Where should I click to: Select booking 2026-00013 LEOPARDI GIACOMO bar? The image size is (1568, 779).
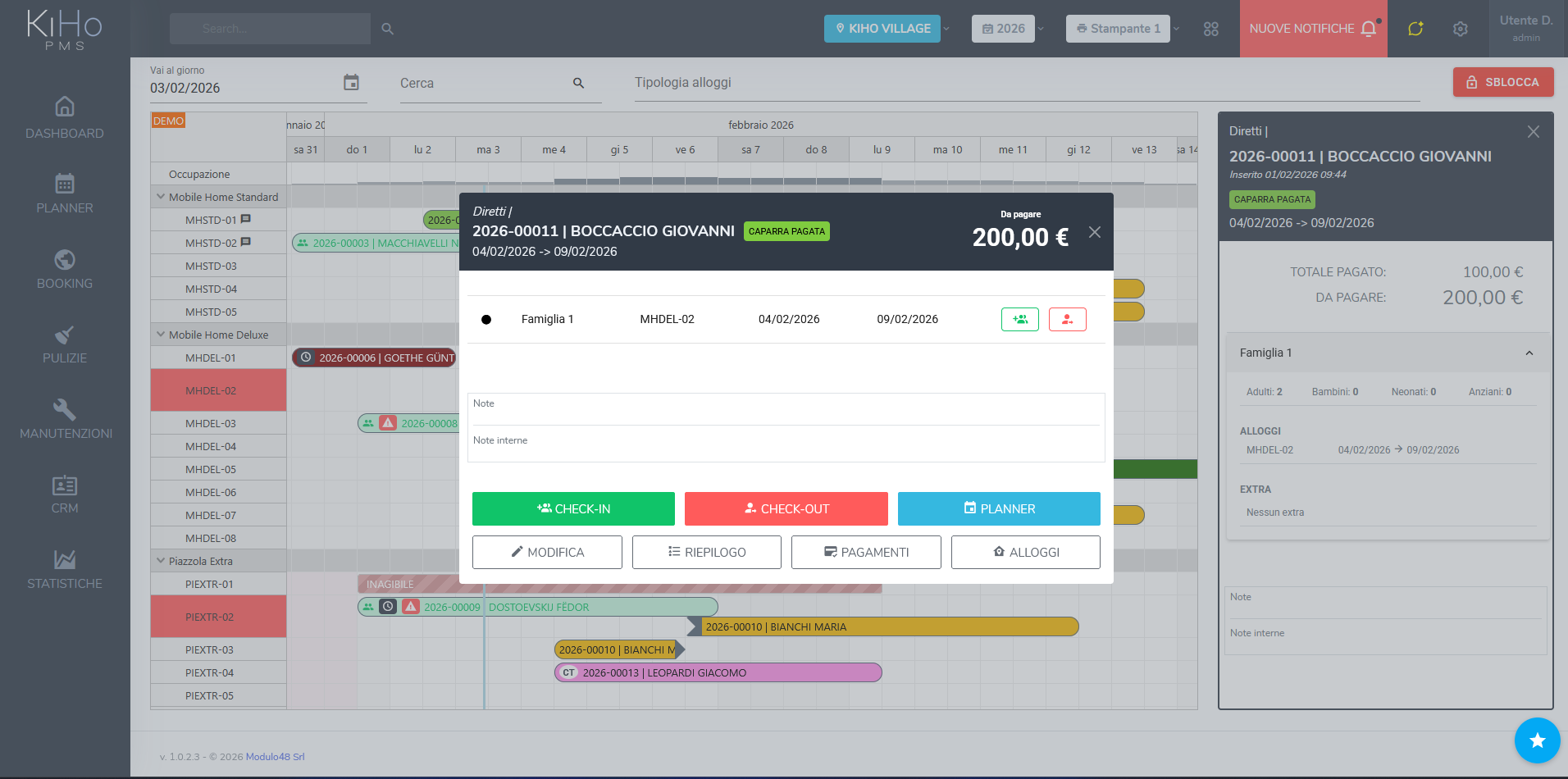coord(718,672)
